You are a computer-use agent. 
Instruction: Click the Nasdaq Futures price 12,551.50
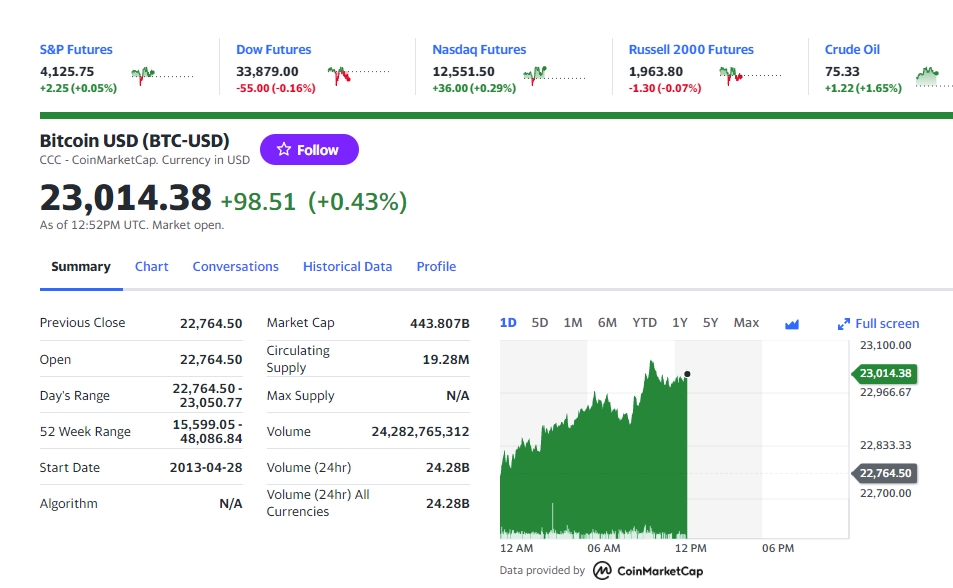coord(463,72)
